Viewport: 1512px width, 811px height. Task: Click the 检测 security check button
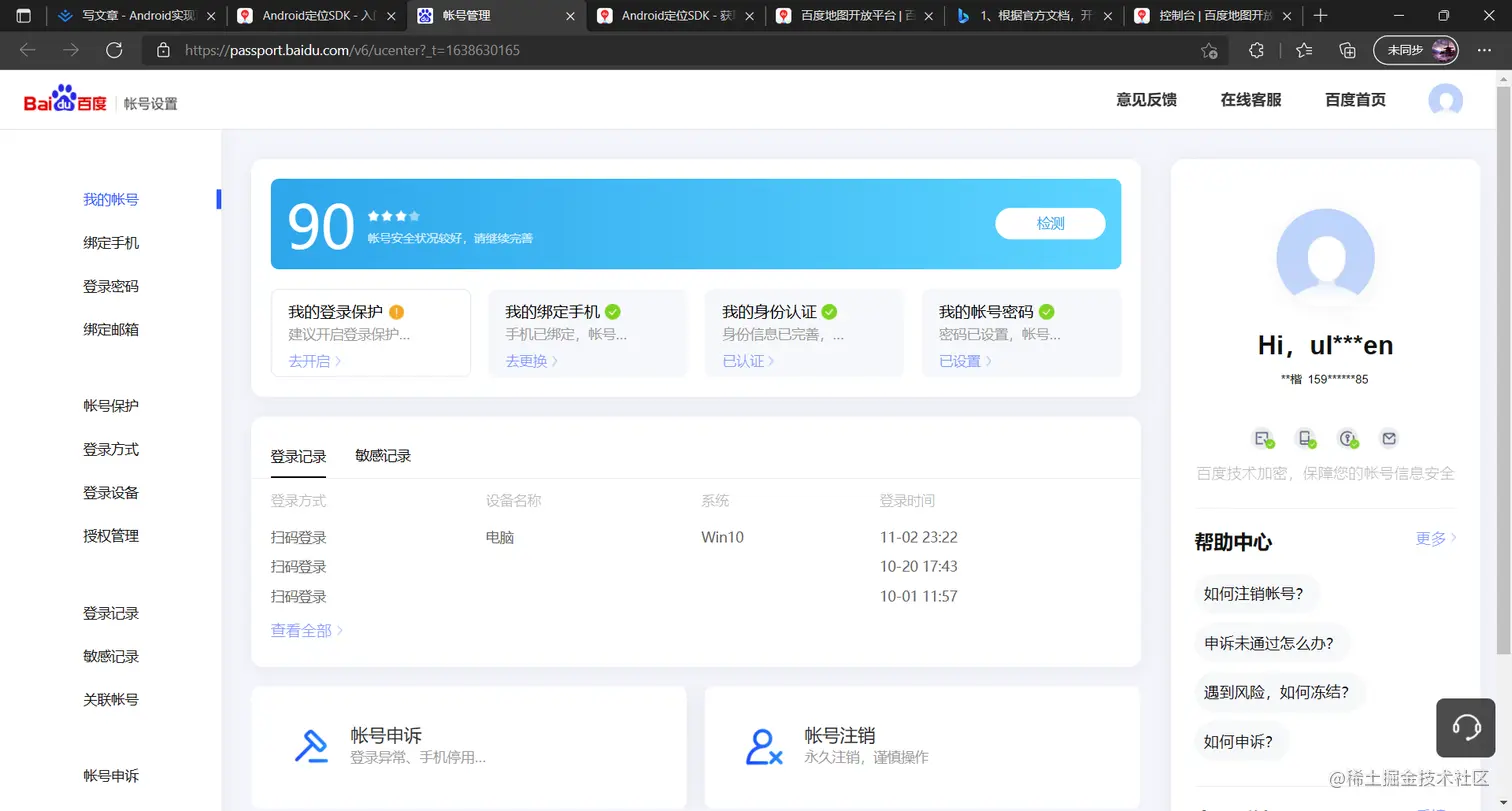coord(1050,224)
